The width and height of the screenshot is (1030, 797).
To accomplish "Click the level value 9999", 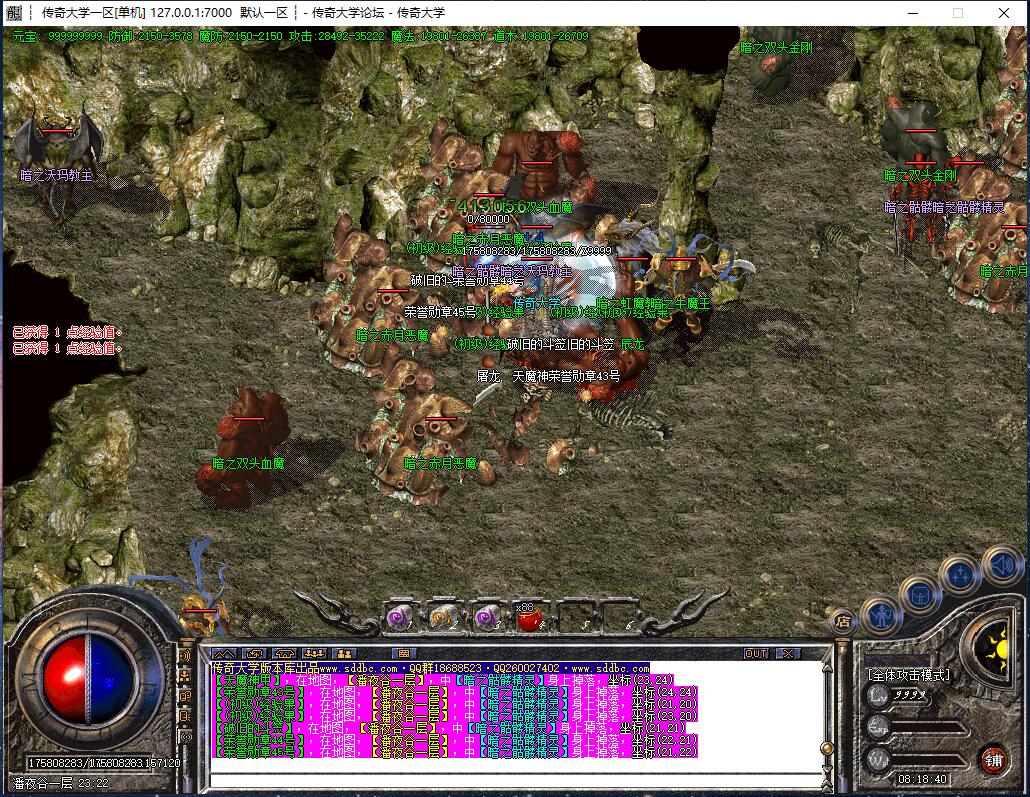I will coord(910,695).
